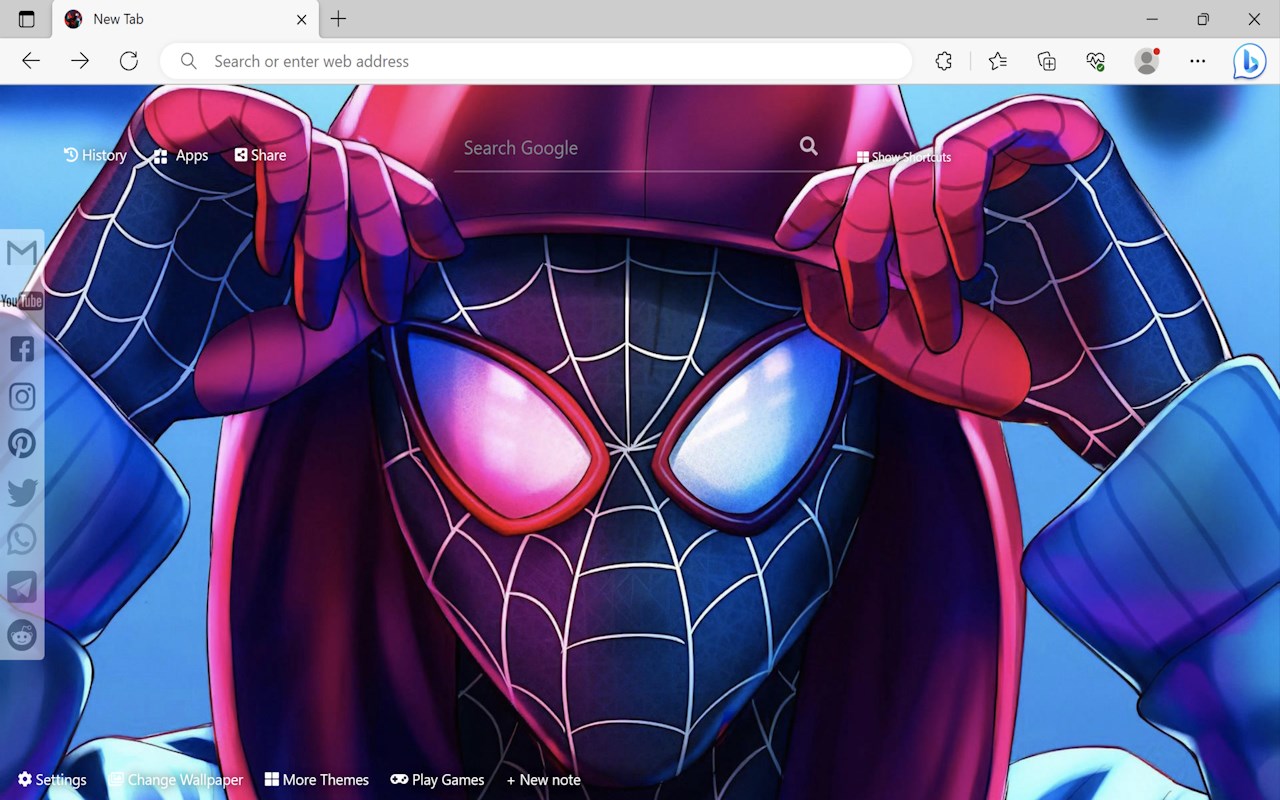Viewport: 1280px width, 800px height.
Task: Open Telegram sidebar shortcut
Action: pos(22,587)
